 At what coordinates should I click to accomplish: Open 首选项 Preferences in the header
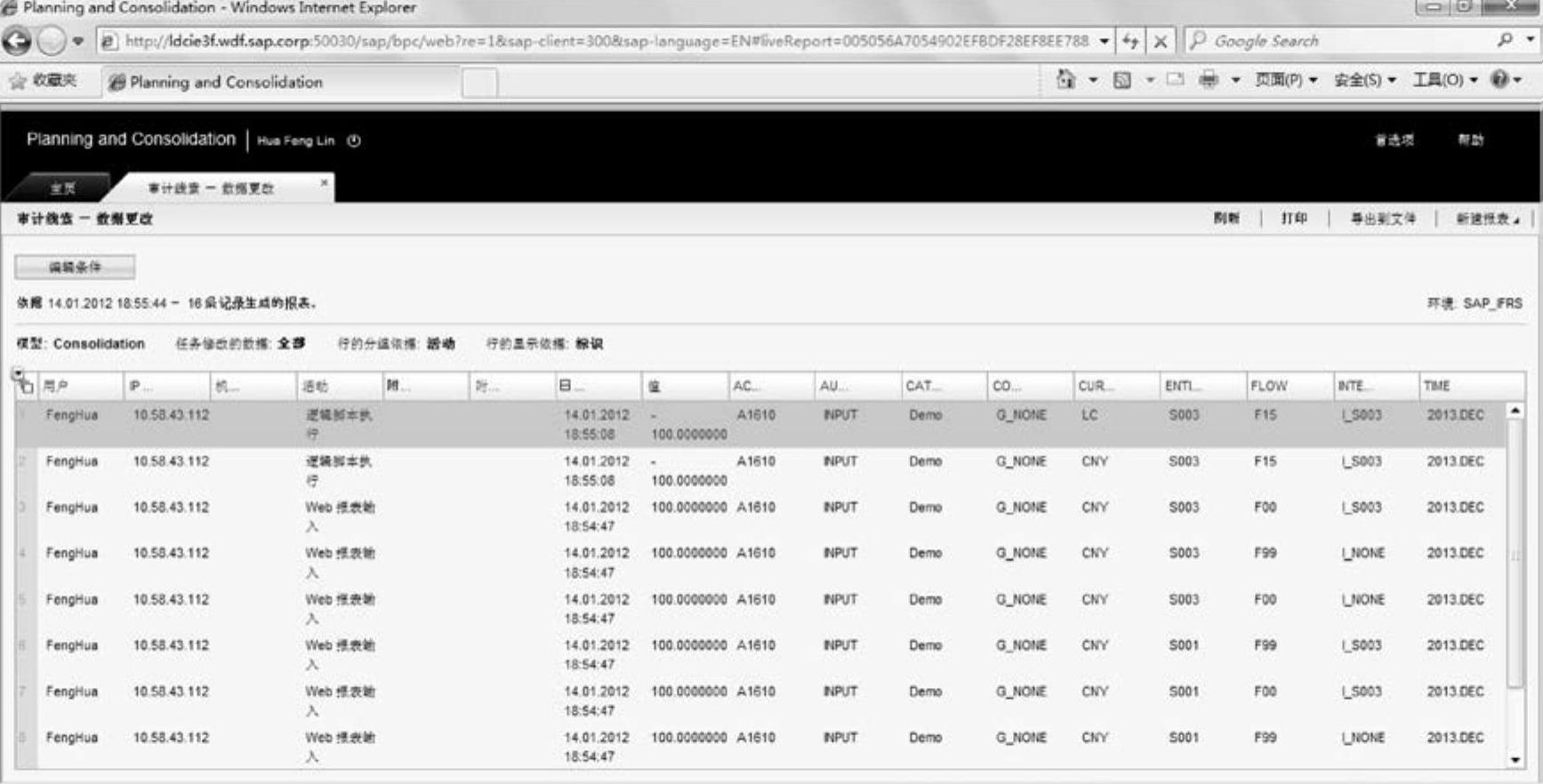click(x=1394, y=140)
